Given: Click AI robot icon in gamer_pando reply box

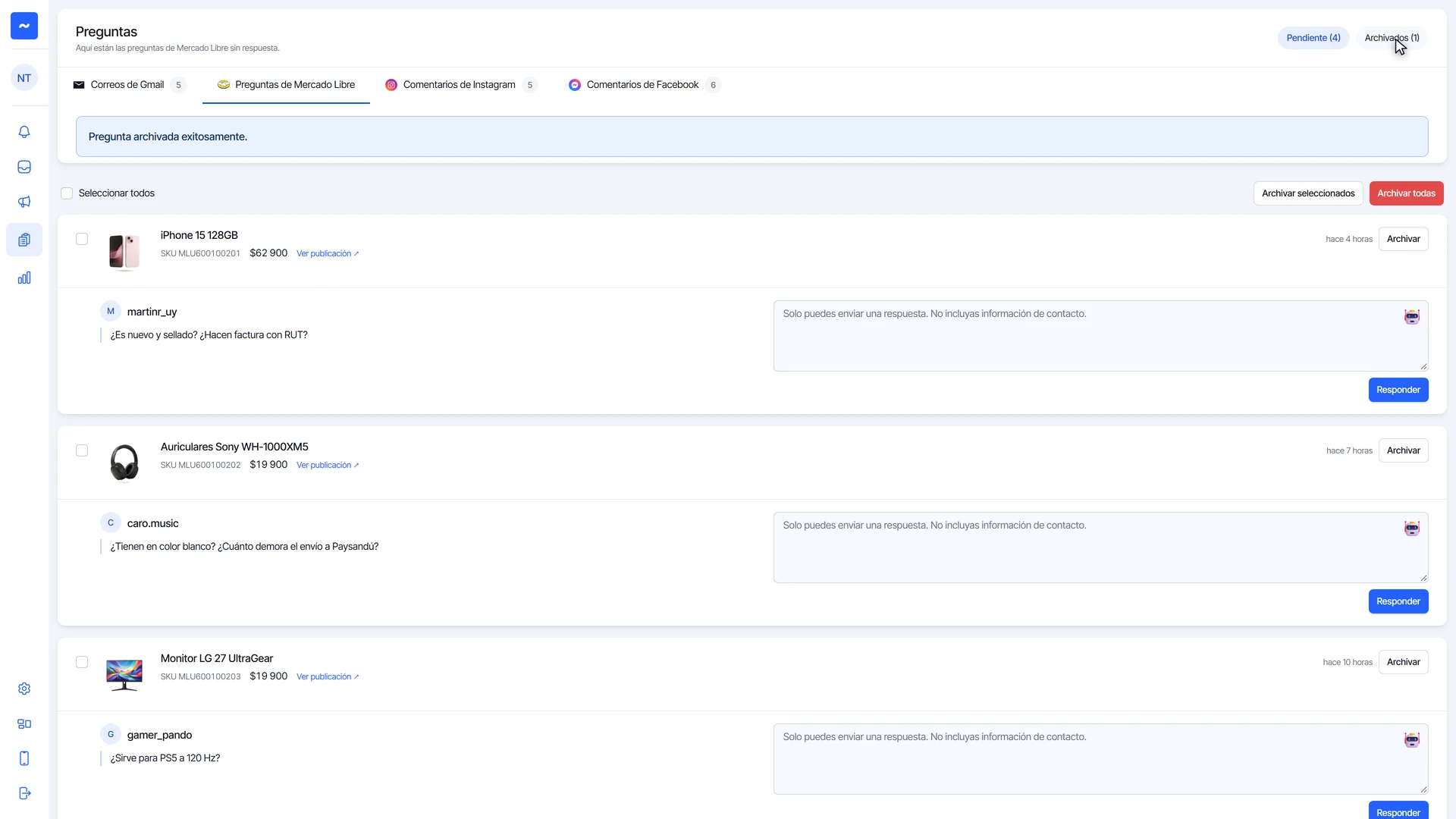Looking at the screenshot, I should (1411, 740).
